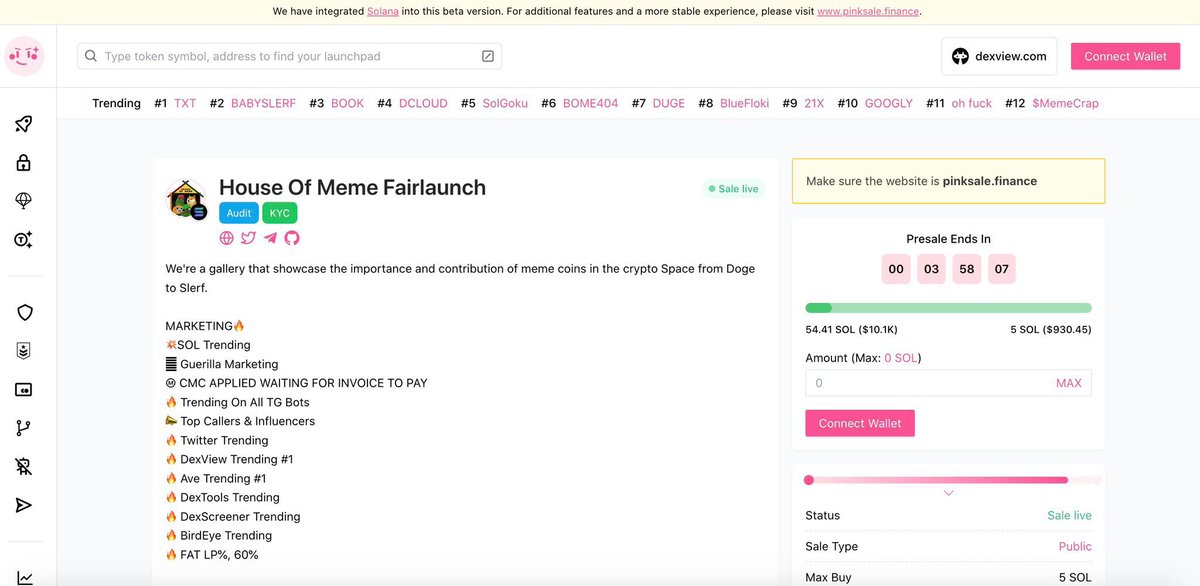Open trending token BOOK
The image size is (1200, 586).
[347, 103]
